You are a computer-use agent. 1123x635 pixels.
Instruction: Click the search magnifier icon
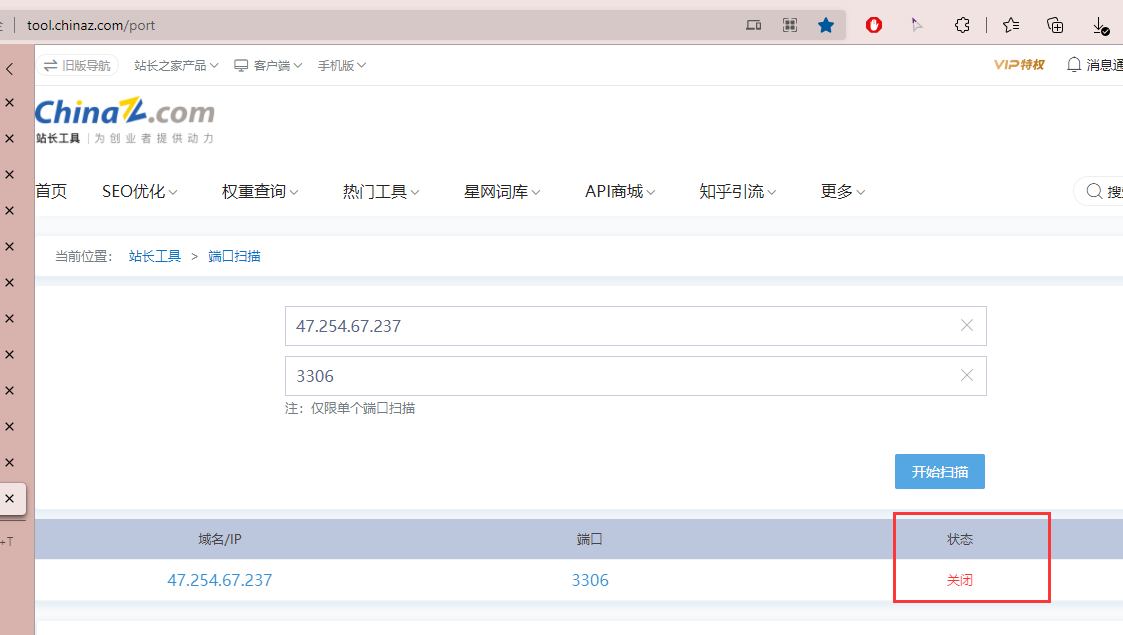[x=1094, y=191]
